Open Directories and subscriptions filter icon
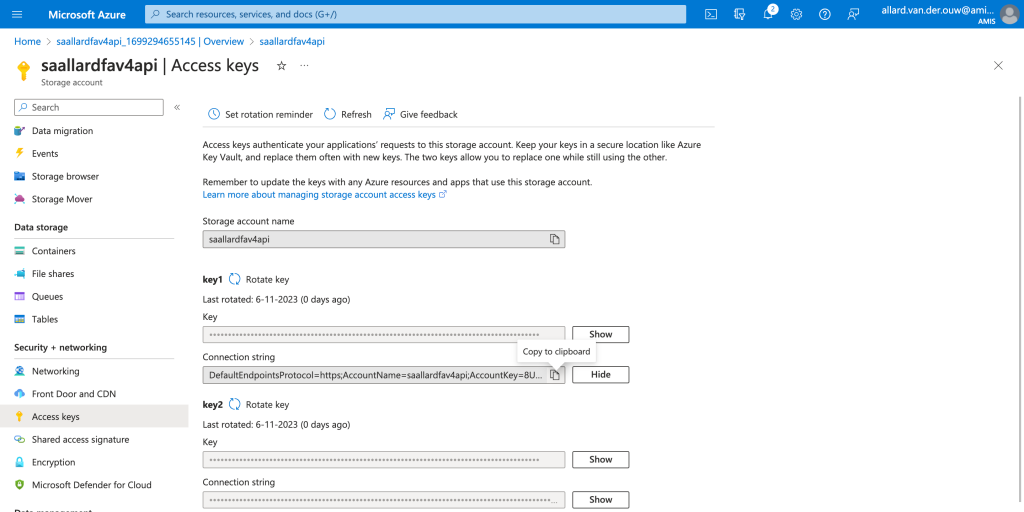This screenshot has width=1024, height=512. [739, 14]
